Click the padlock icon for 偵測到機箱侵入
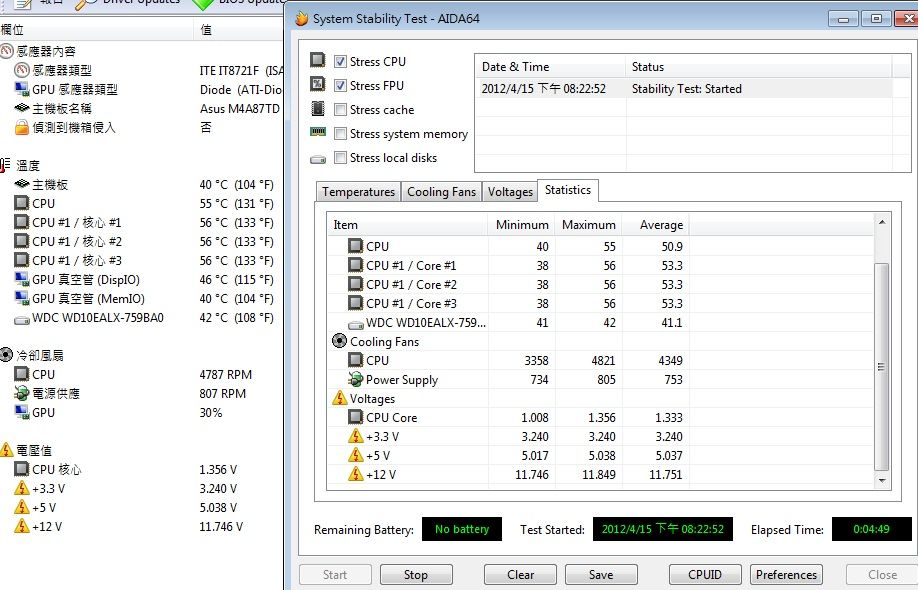The height and width of the screenshot is (590, 918). pos(22,127)
